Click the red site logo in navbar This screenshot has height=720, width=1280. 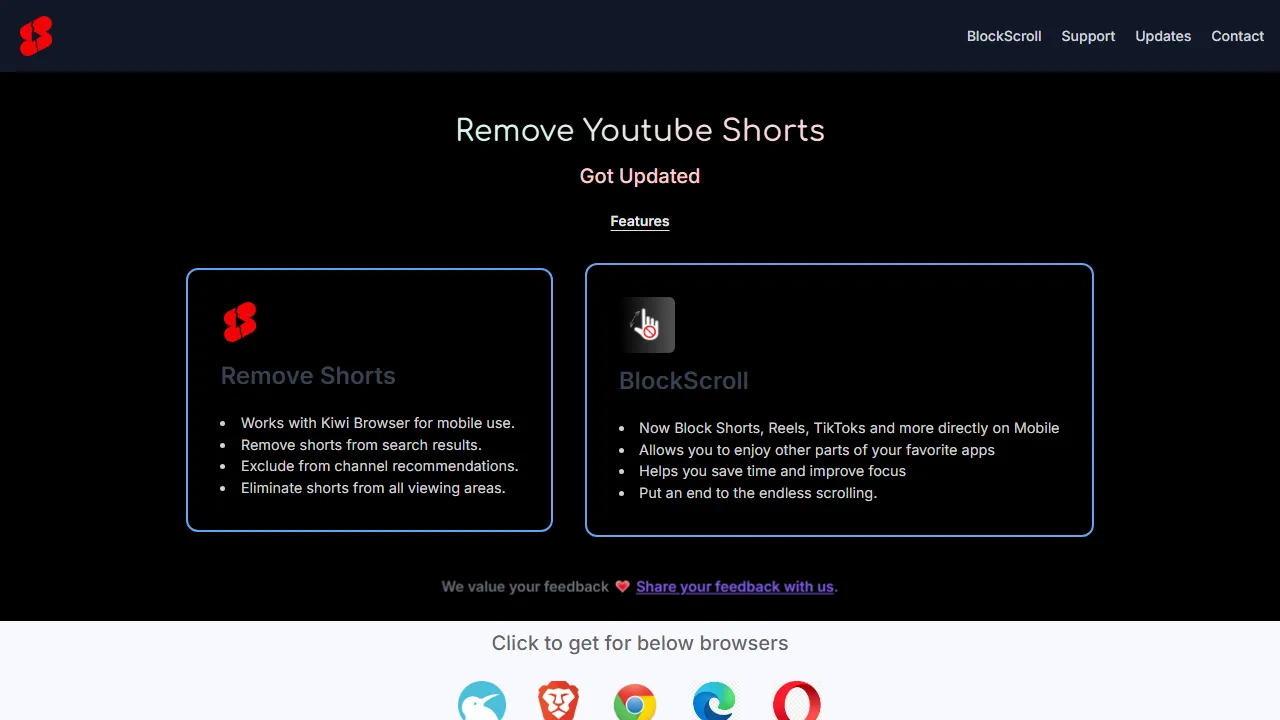tap(36, 36)
